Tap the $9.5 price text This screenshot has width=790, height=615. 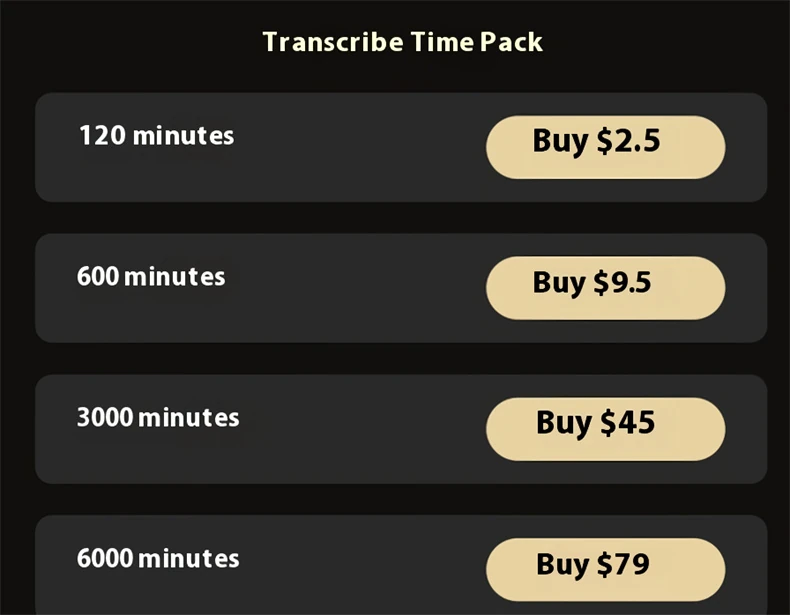tap(622, 282)
